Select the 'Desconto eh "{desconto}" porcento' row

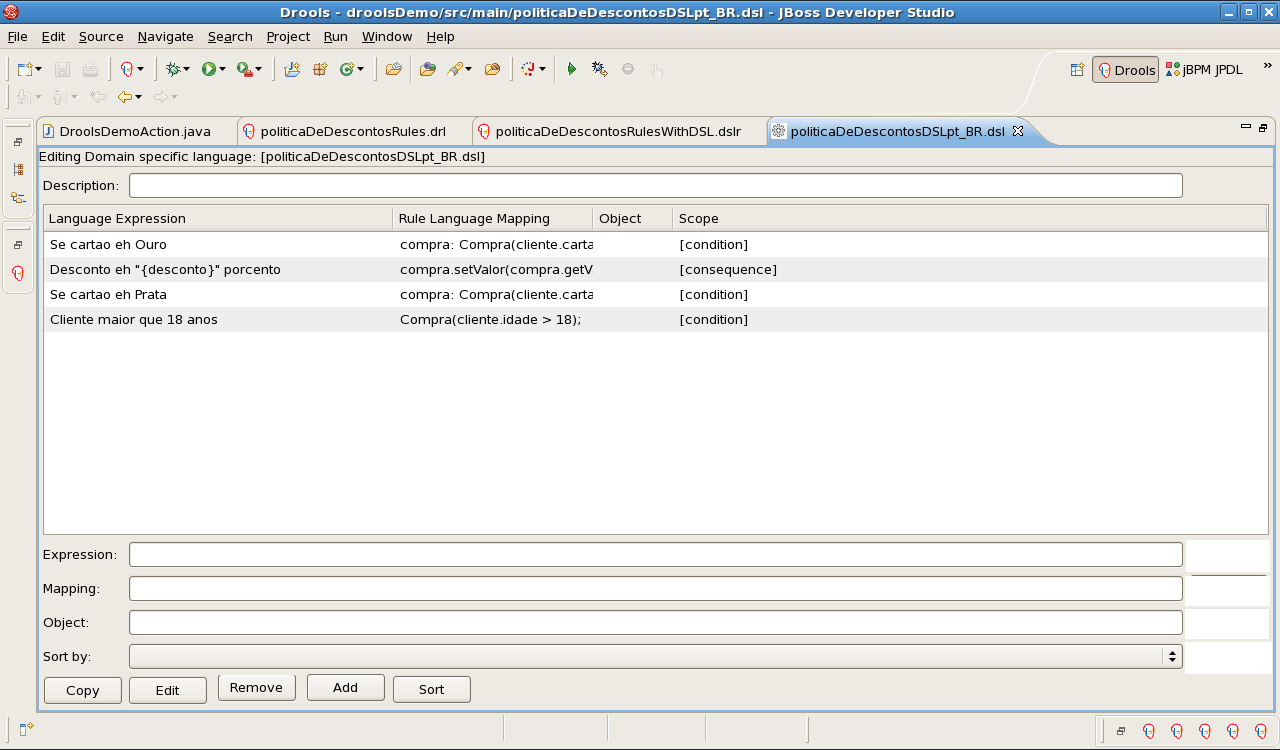[x=656, y=269]
